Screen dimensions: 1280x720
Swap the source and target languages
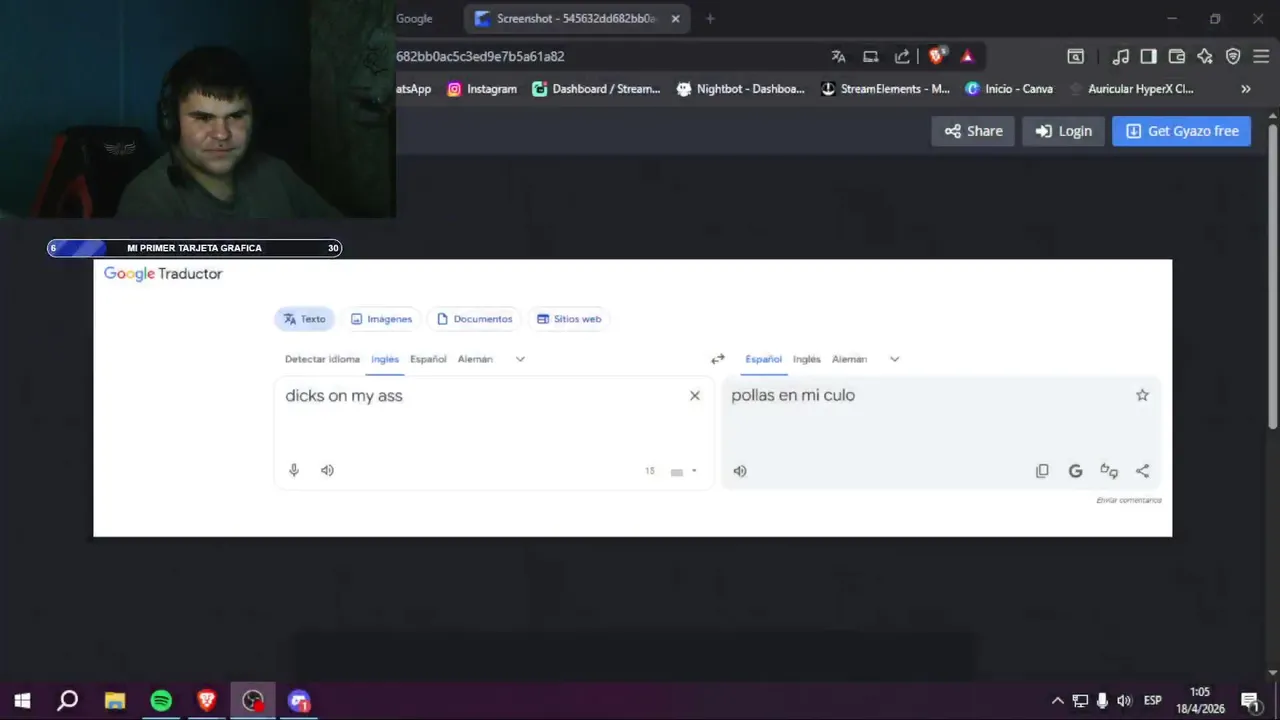click(x=717, y=359)
